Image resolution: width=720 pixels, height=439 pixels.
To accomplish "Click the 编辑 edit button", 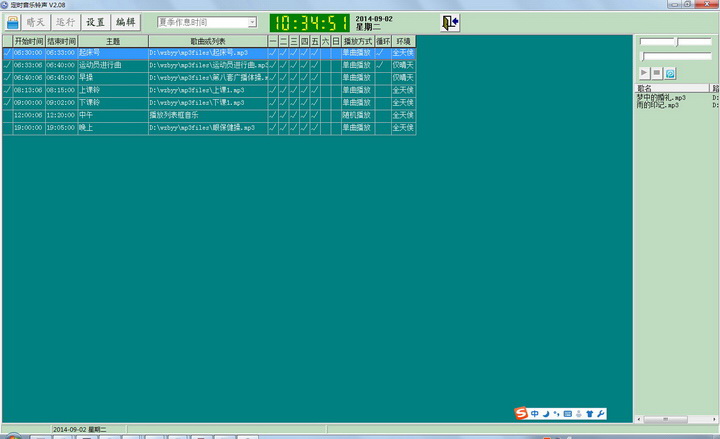I will coord(125,22).
